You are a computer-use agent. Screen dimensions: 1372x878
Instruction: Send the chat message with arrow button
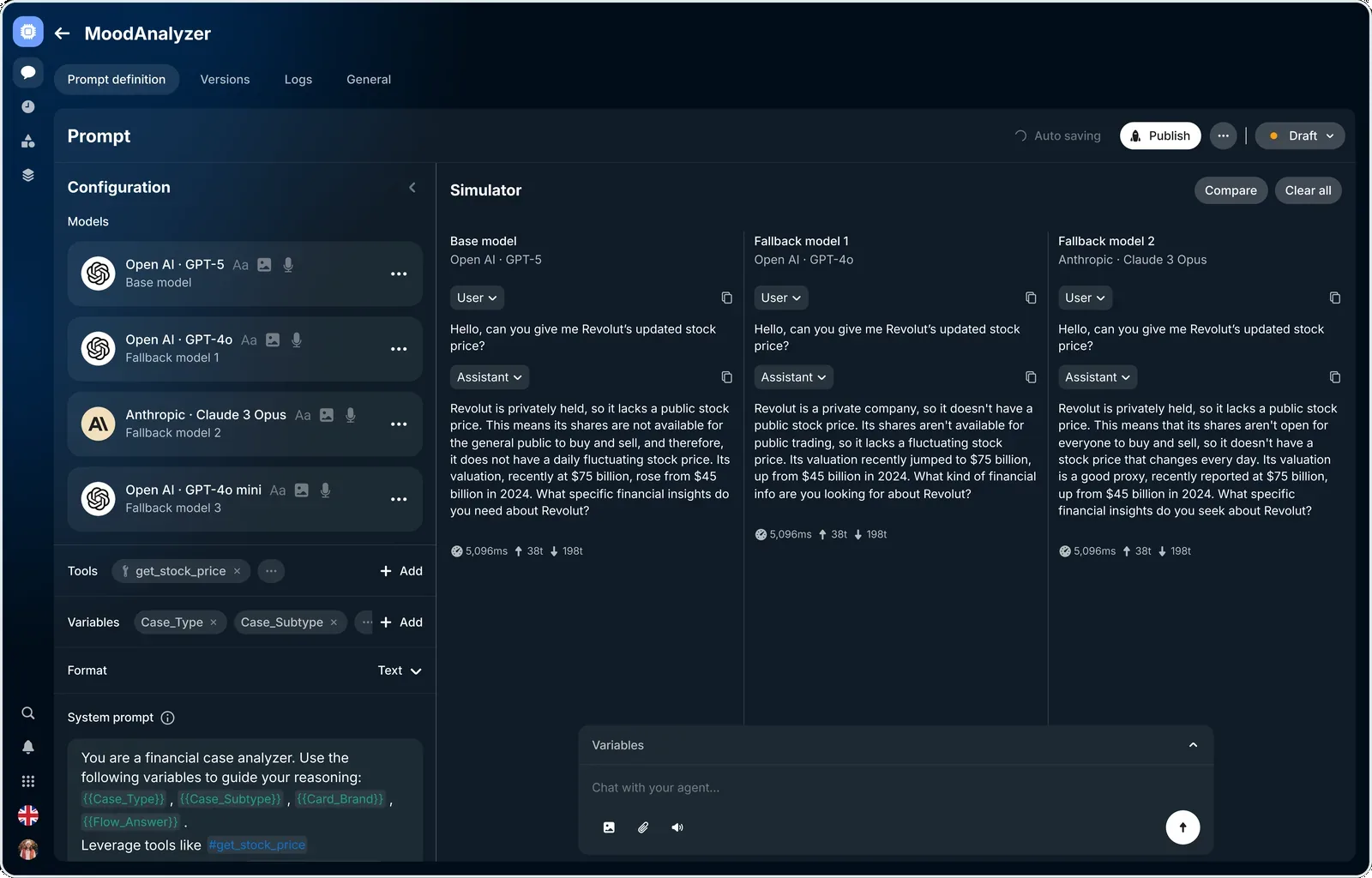pos(1182,827)
